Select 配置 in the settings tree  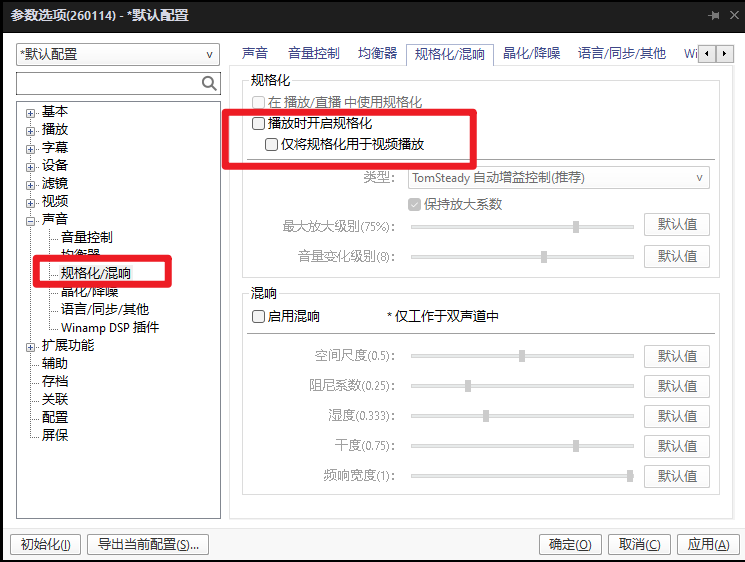55,418
